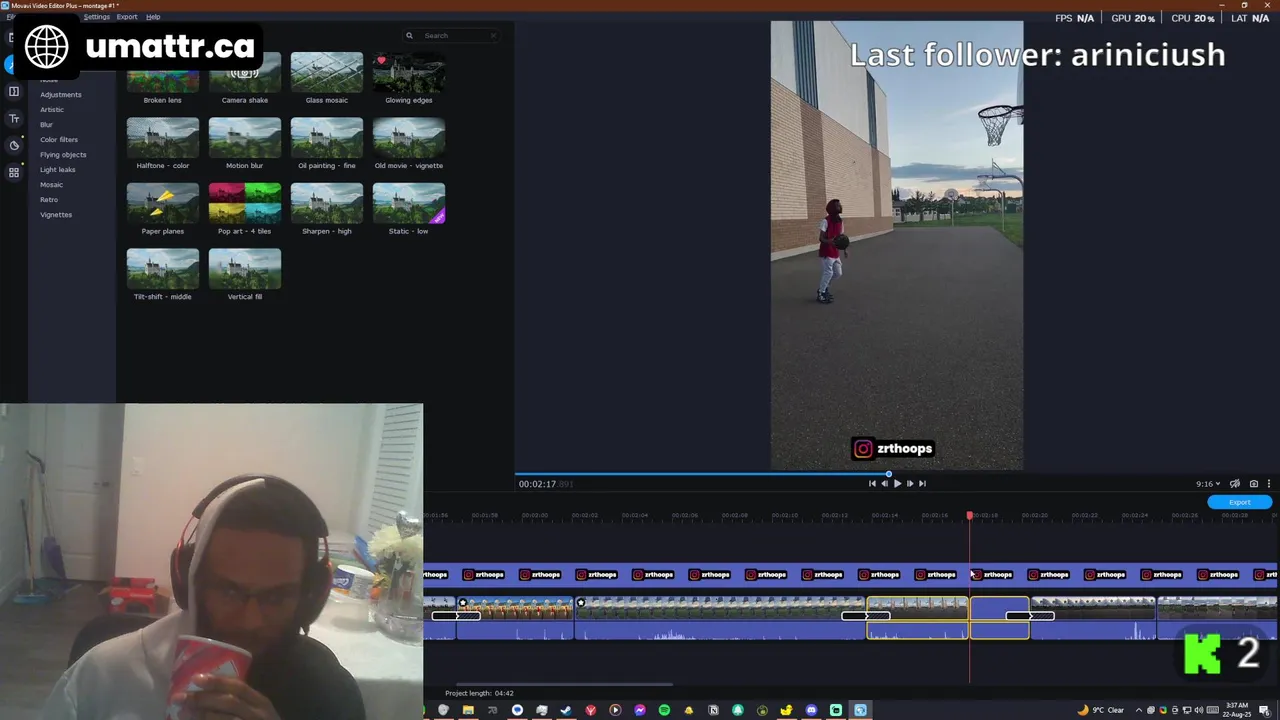Select the Vertical fill filter thumbnail
The width and height of the screenshot is (1280, 720).
245,269
